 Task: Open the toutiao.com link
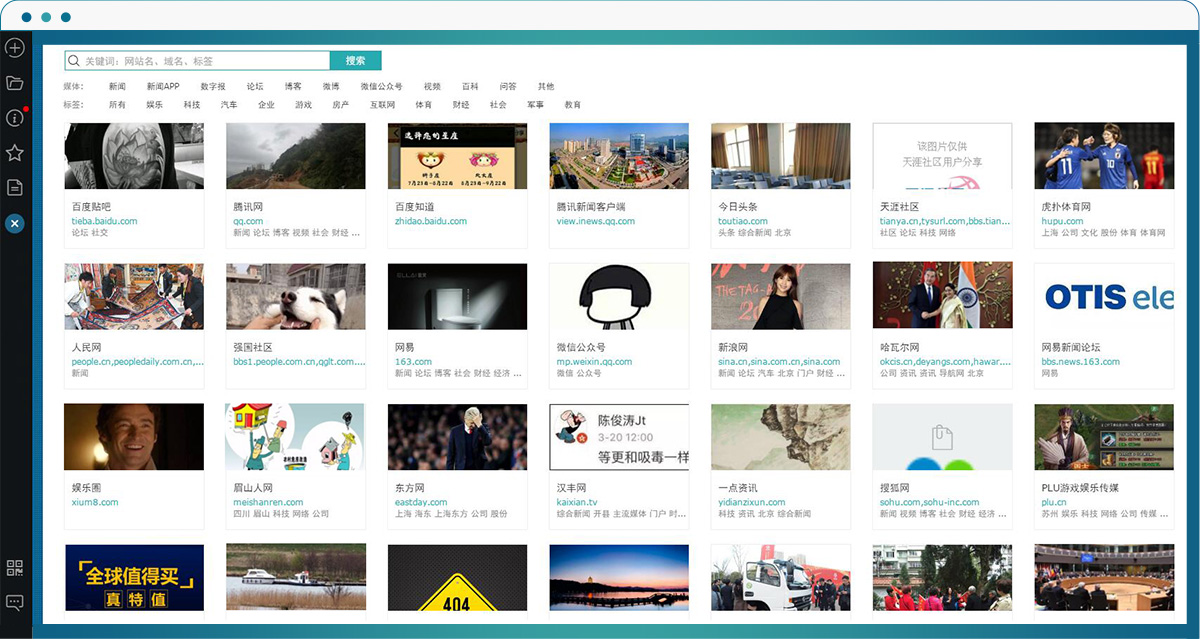tap(743, 221)
